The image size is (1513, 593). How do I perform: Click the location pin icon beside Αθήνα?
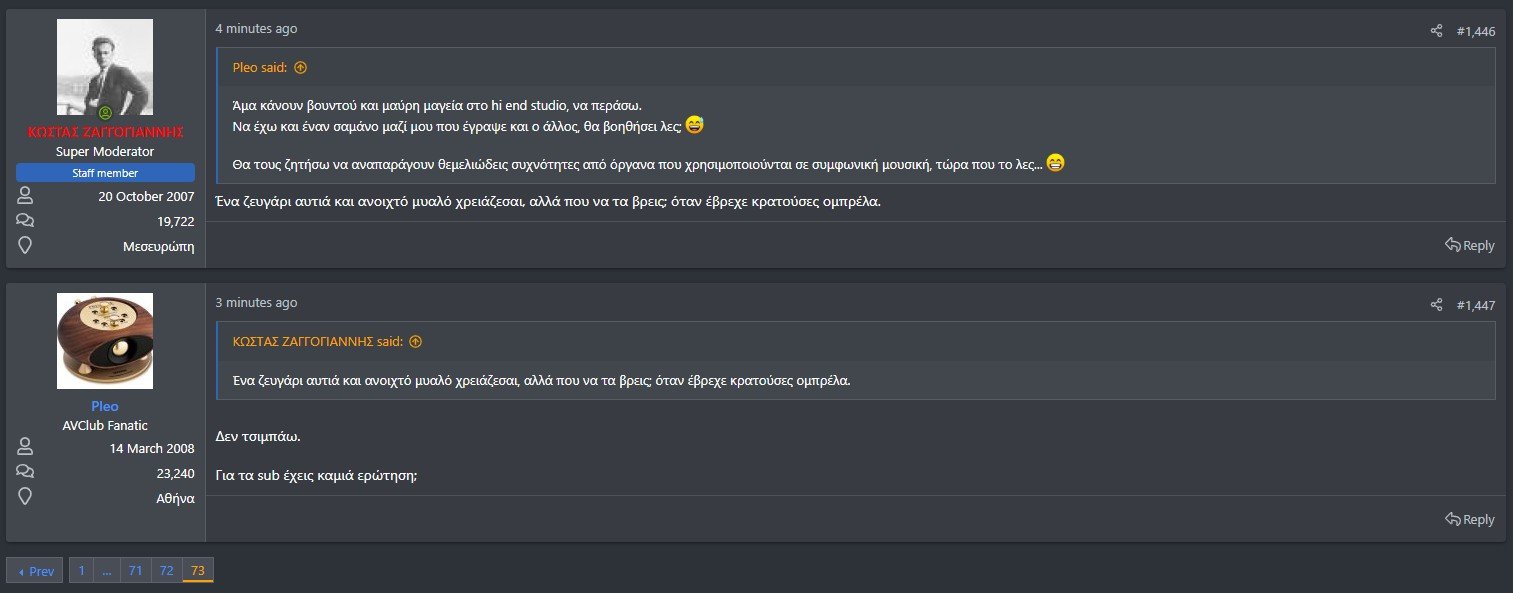25,498
